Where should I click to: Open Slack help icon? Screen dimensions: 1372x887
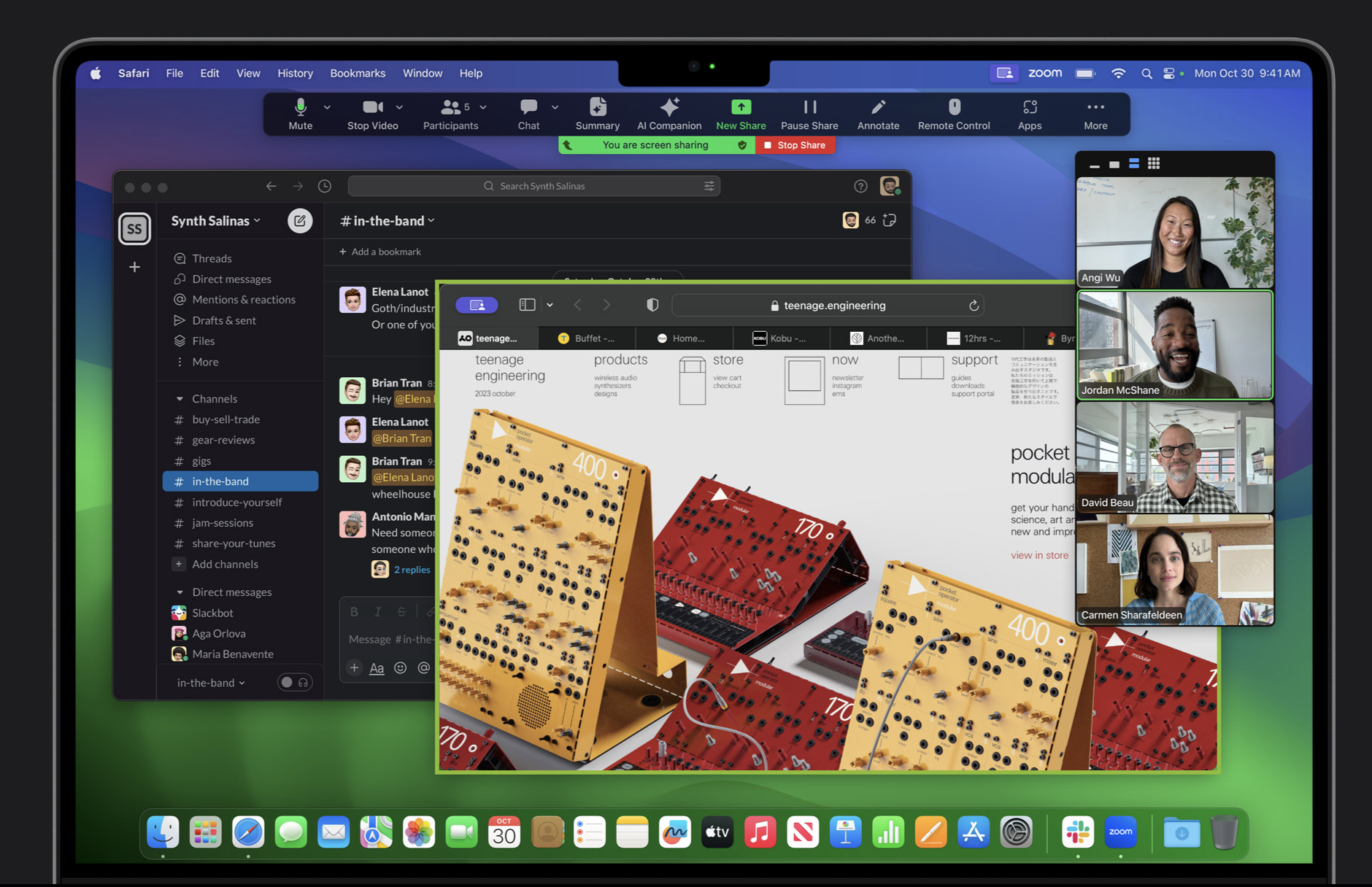860,186
